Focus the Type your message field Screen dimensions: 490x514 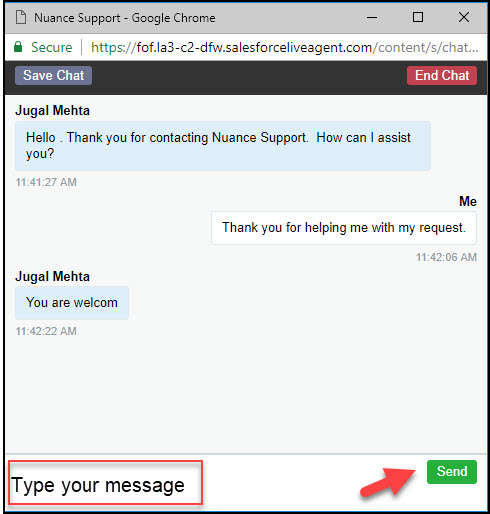105,482
